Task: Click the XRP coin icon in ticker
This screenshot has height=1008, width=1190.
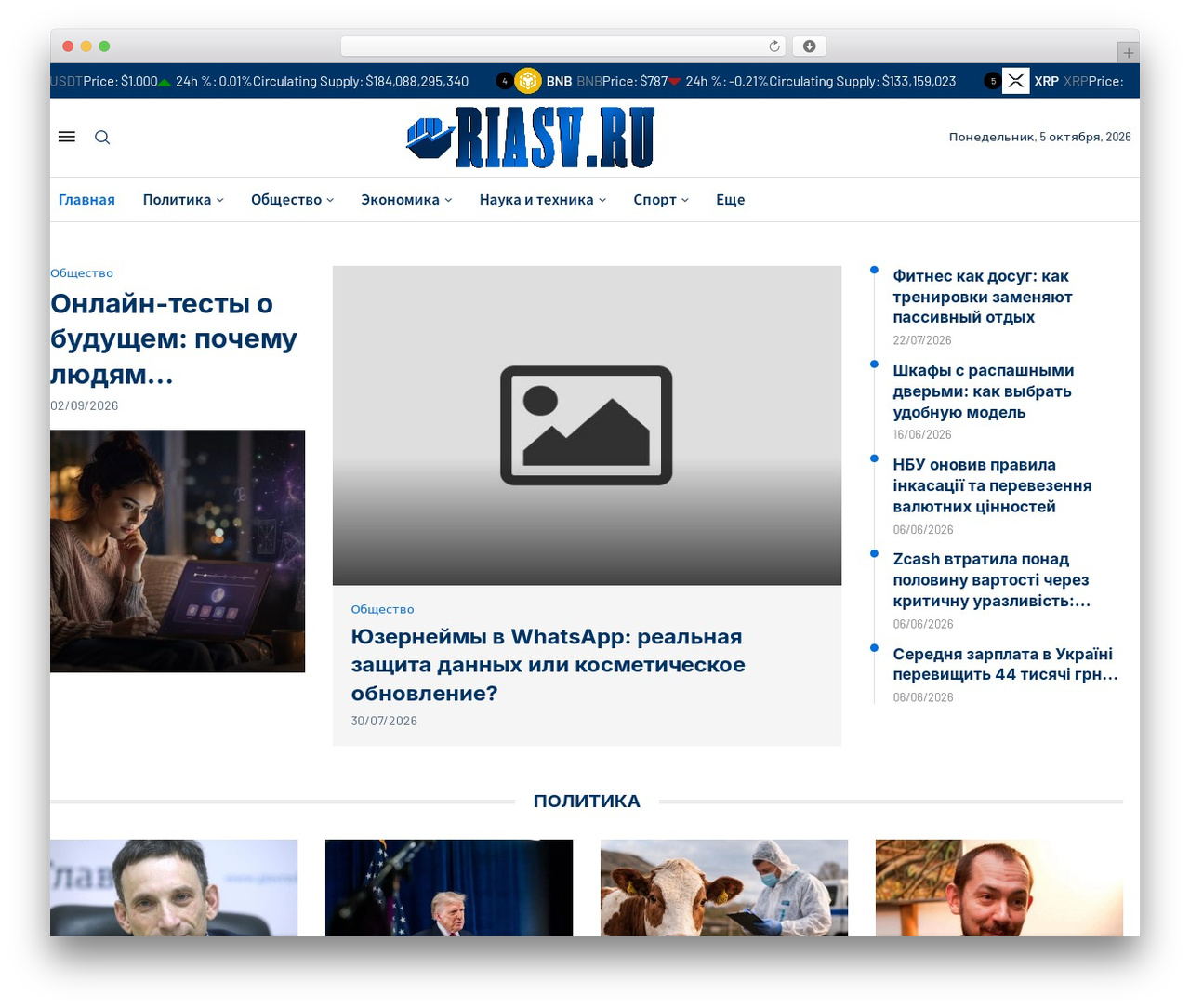Action: [x=1015, y=81]
